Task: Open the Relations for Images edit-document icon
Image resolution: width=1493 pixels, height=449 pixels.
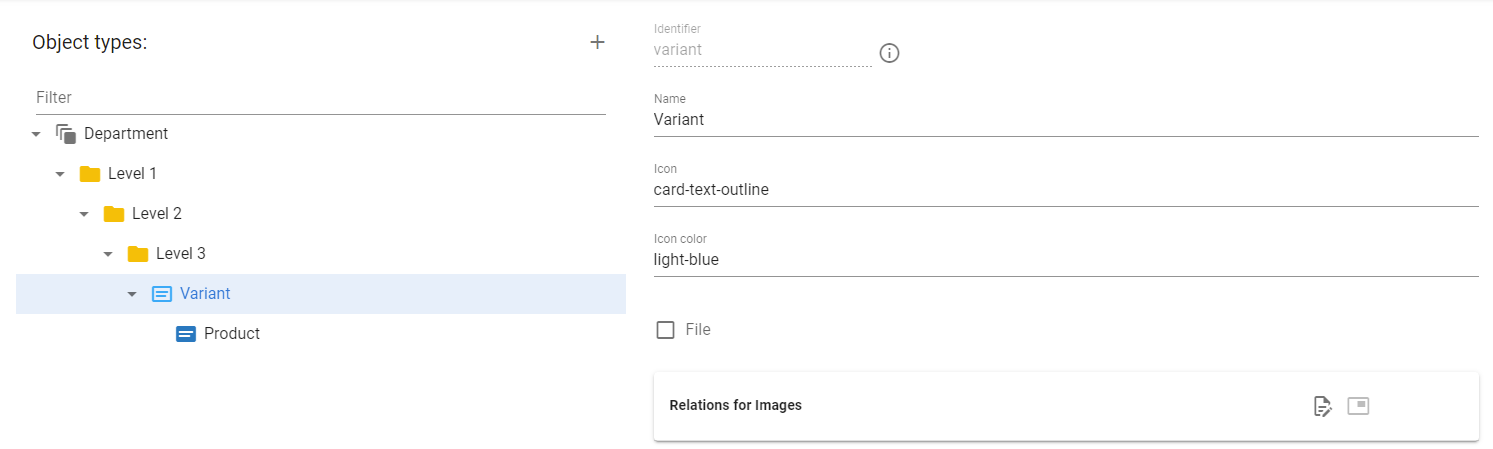Action: click(1323, 406)
